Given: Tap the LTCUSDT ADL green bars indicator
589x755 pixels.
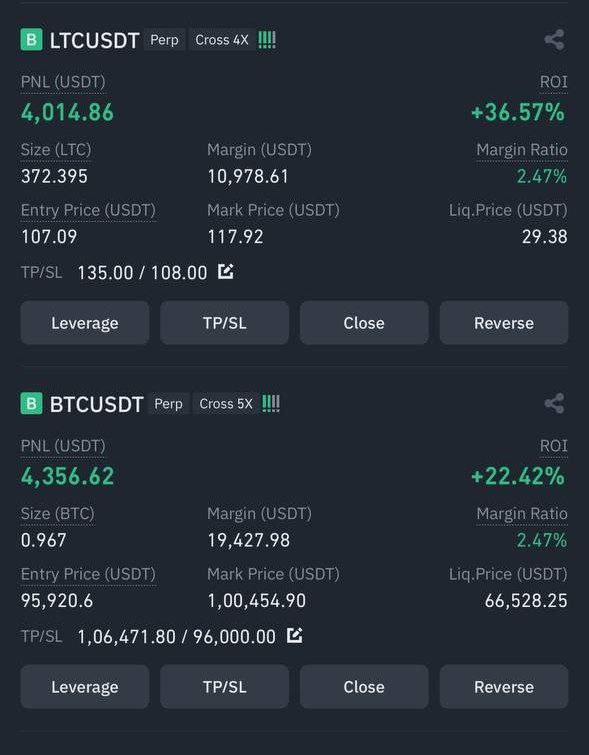Looking at the screenshot, I should tap(267, 39).
